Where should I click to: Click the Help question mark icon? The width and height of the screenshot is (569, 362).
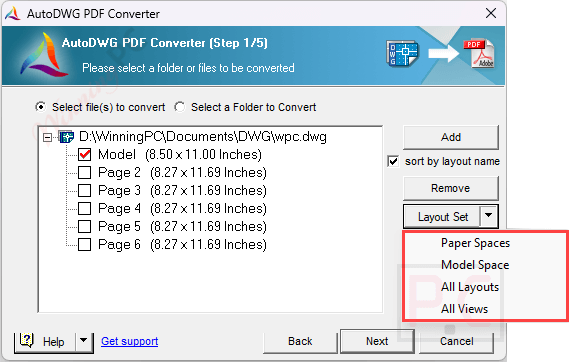[26, 340]
